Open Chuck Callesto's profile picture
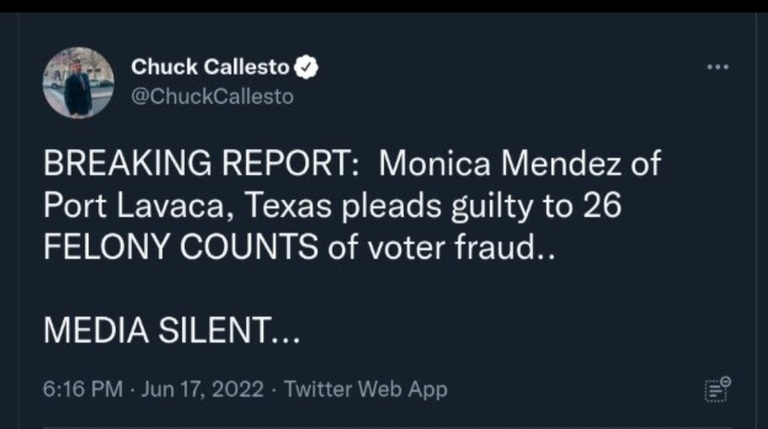768x429 pixels. click(78, 82)
